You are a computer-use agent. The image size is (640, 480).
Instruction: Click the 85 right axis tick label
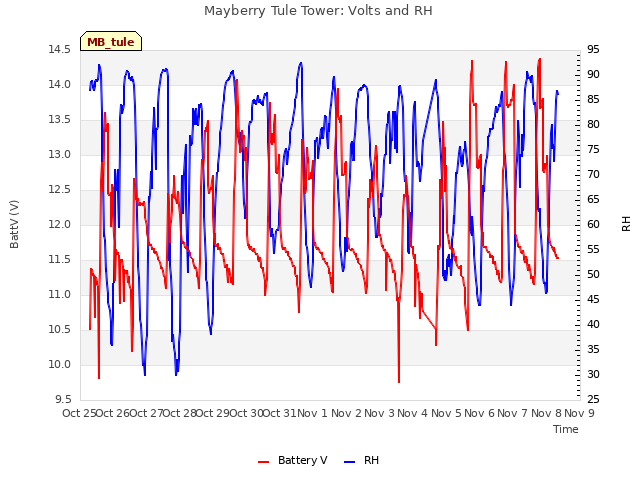tap(593, 100)
